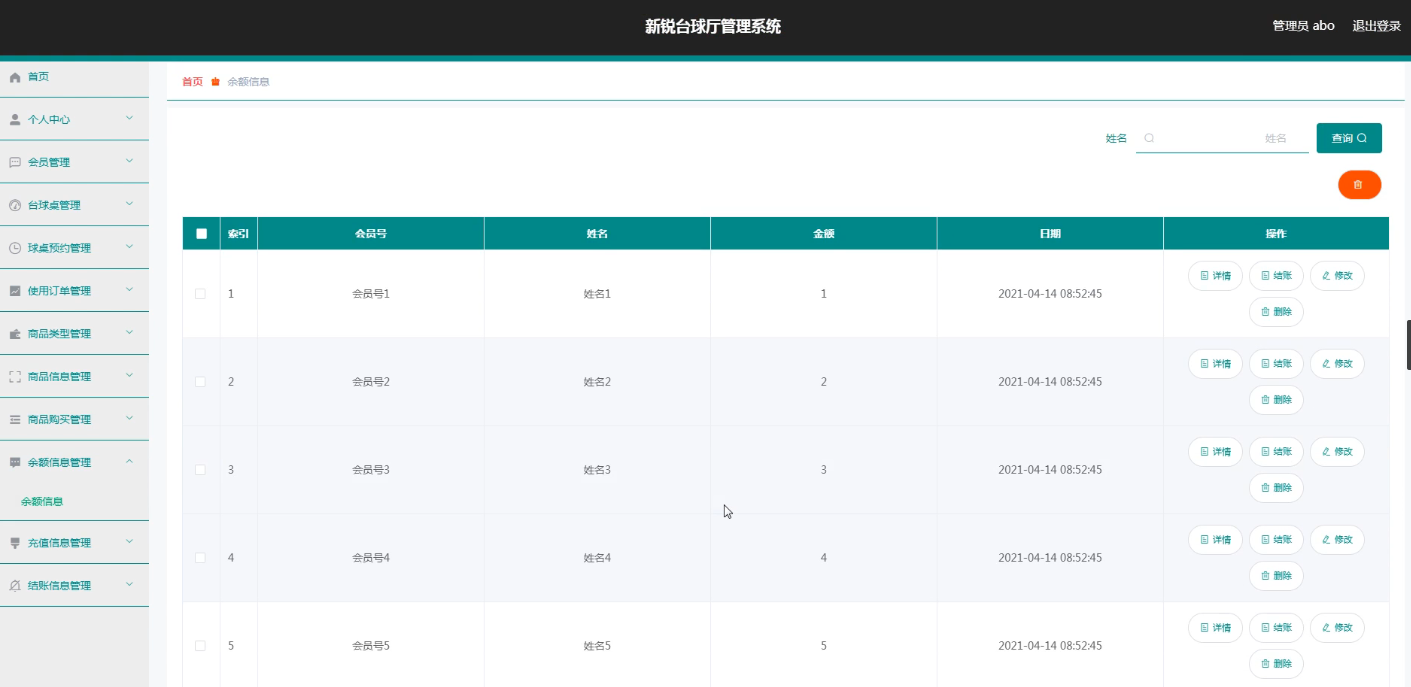Toggle the select-all checkbox in the table header
1411x687 pixels.
(201, 233)
